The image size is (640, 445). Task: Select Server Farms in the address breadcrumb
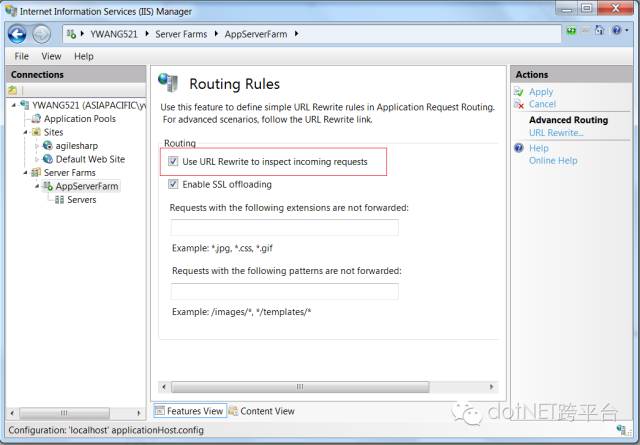(x=181, y=34)
